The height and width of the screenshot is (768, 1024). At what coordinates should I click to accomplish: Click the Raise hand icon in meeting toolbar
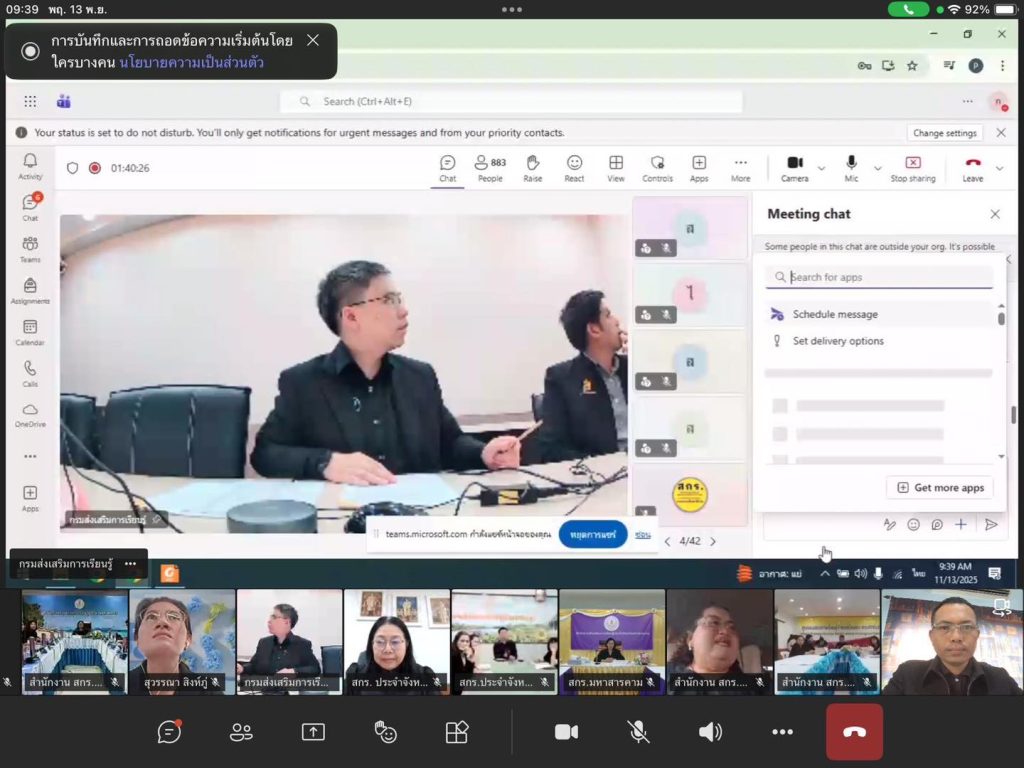[x=532, y=166]
